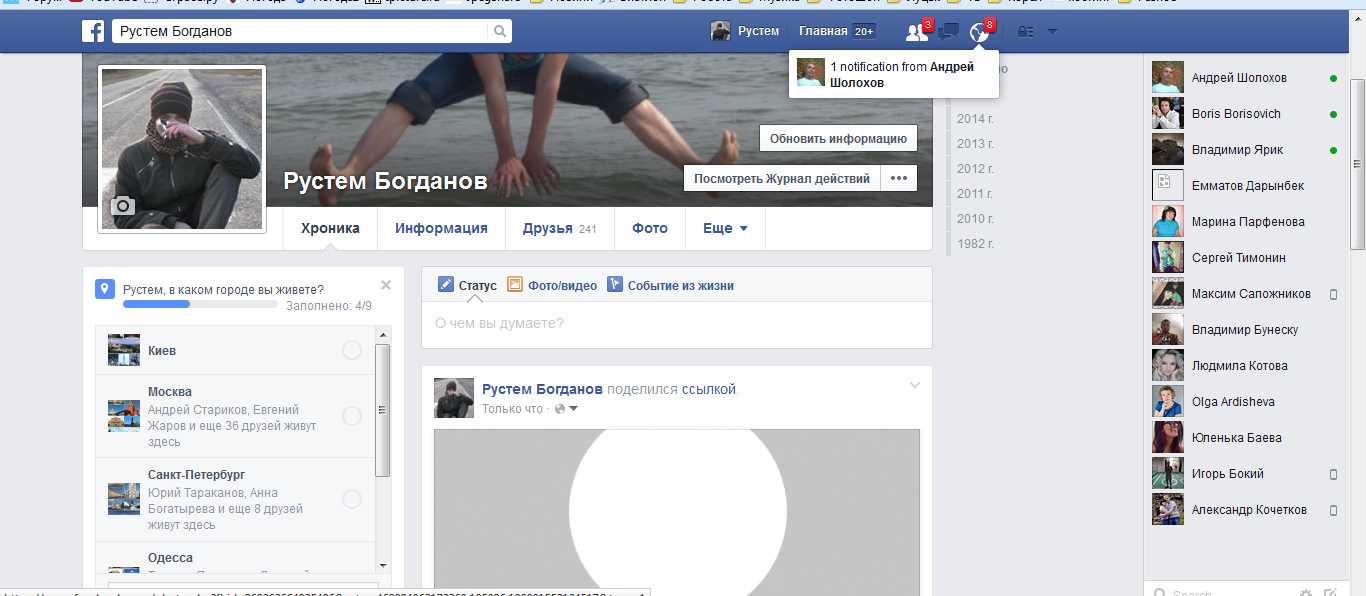
Task: Click the camera icon on the profile photo
Action: click(x=123, y=206)
